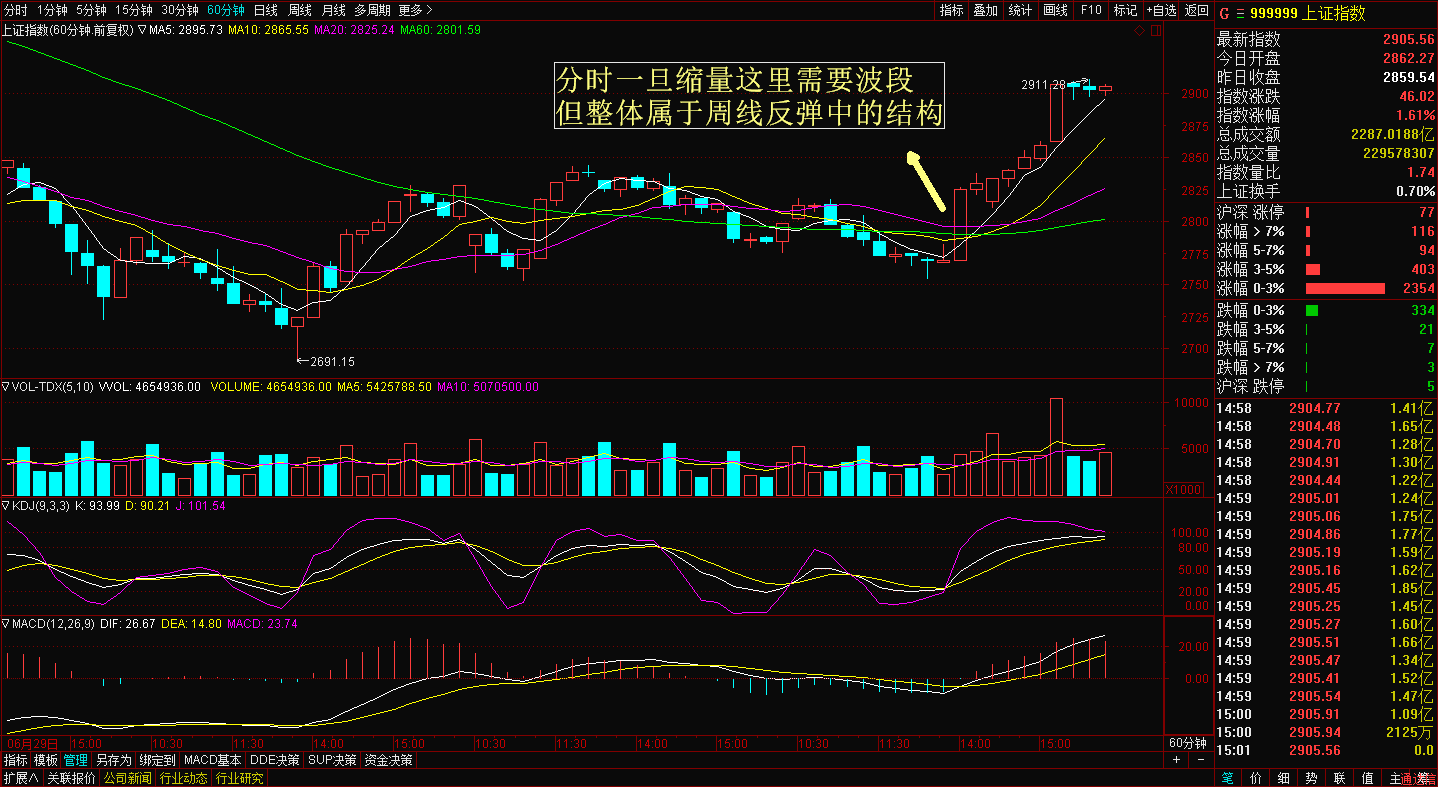Select the 60分钟 period tab
The height and width of the screenshot is (787, 1438).
click(226, 10)
